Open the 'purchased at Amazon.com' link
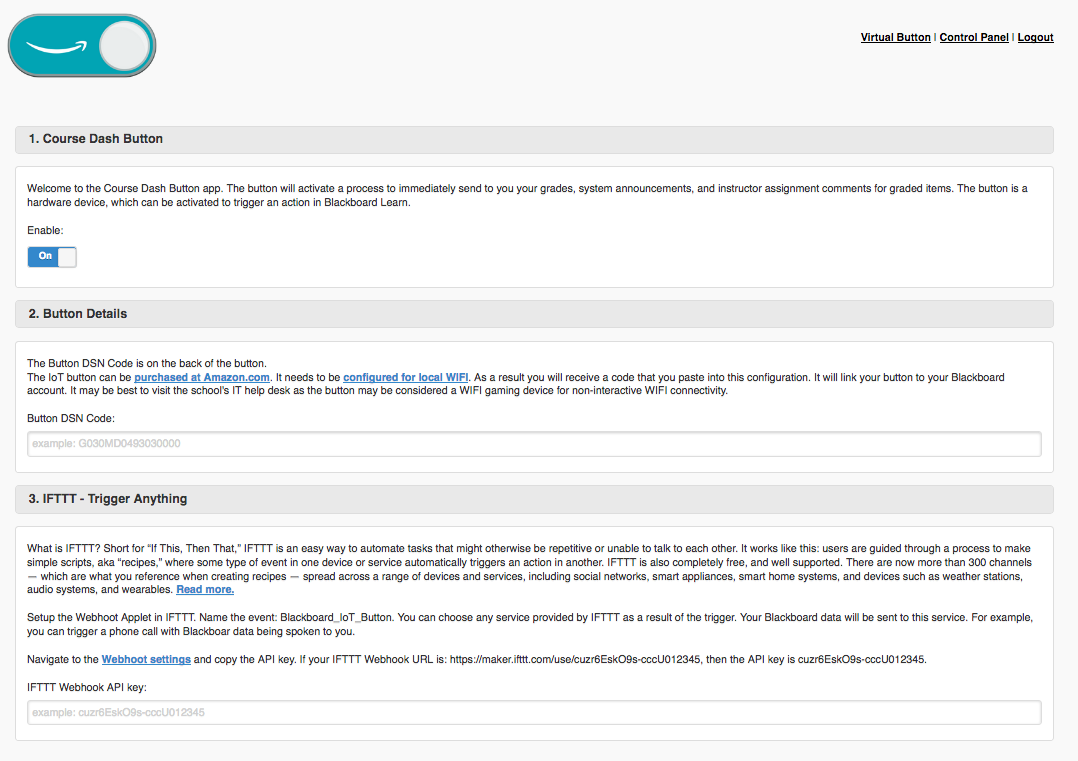 (x=201, y=377)
